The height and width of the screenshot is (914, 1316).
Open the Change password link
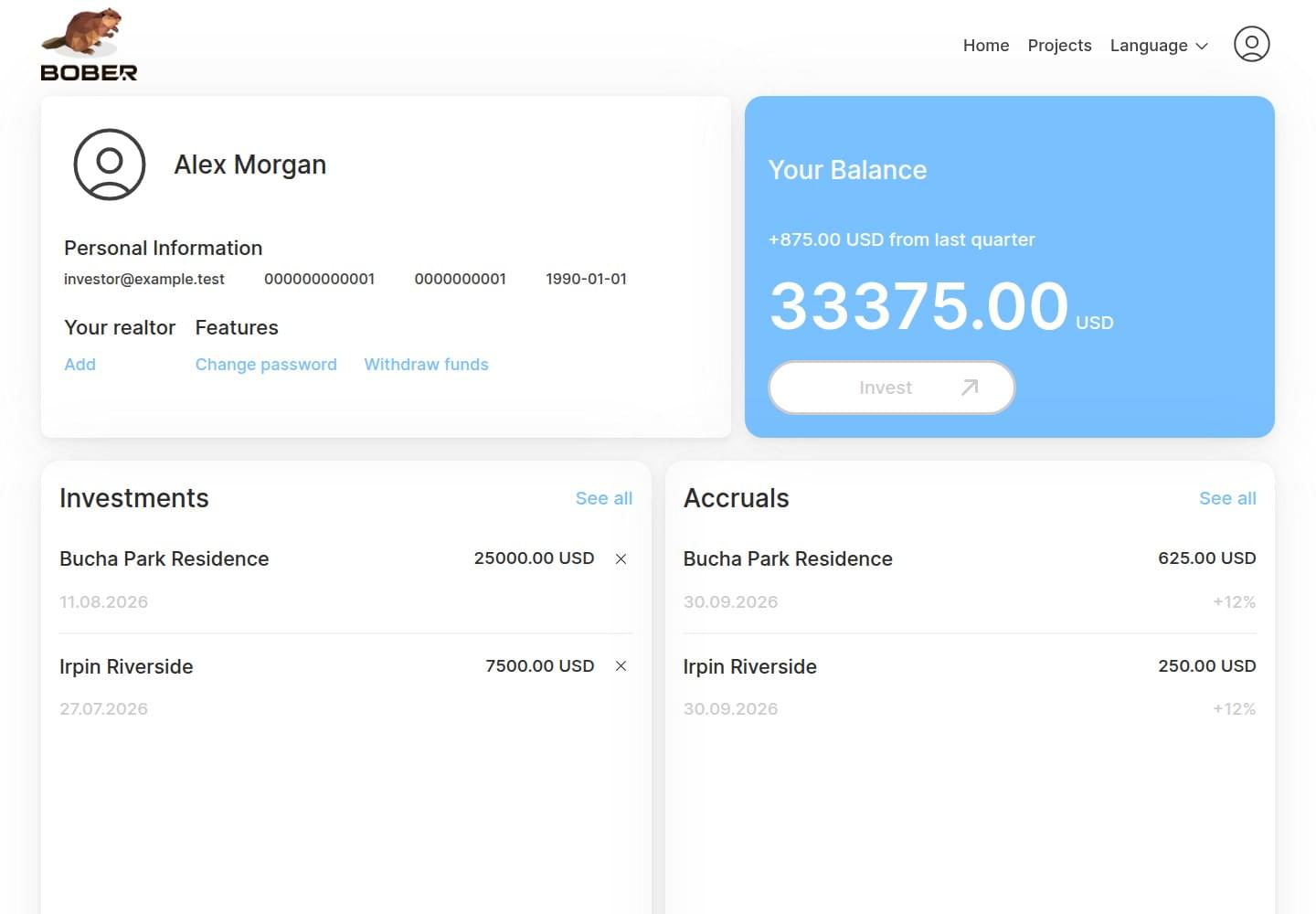266,365
